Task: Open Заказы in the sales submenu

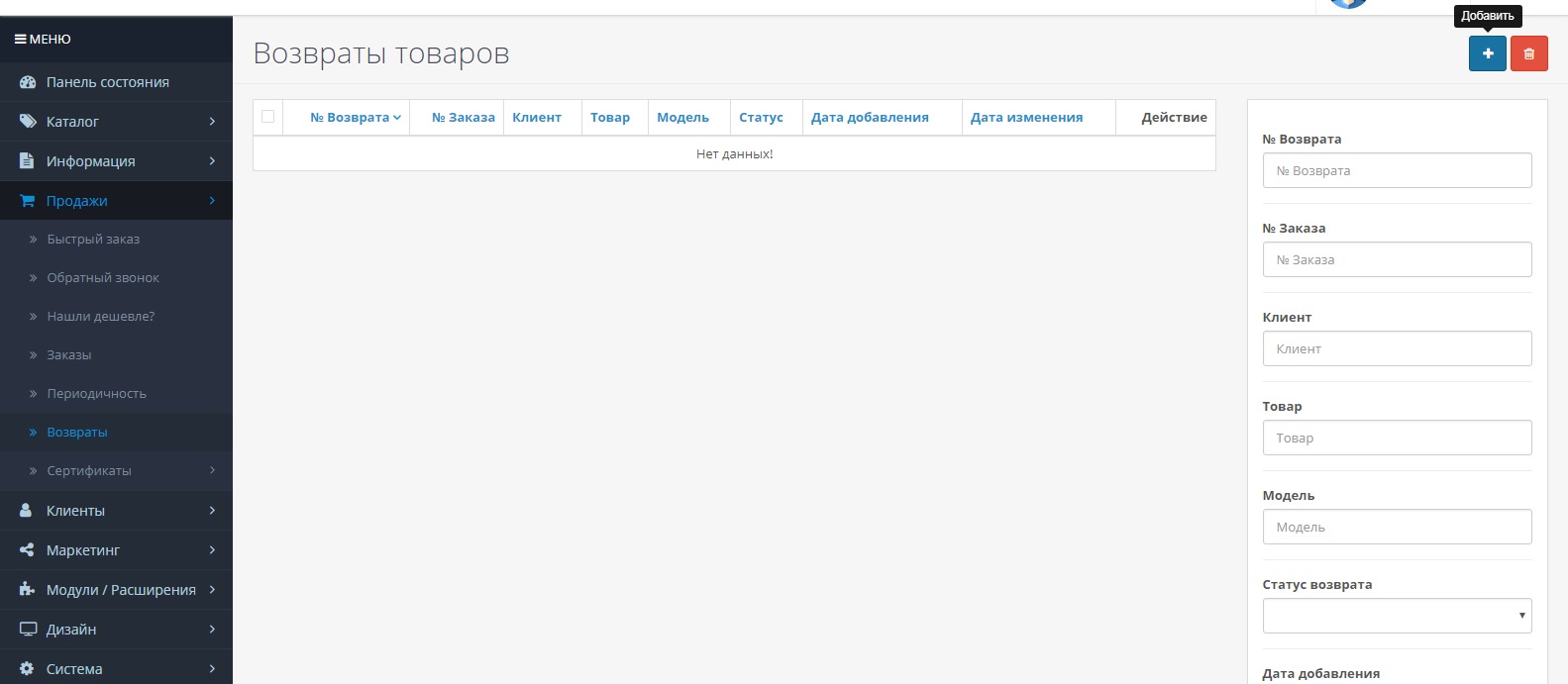Action: pyautogui.click(x=69, y=355)
